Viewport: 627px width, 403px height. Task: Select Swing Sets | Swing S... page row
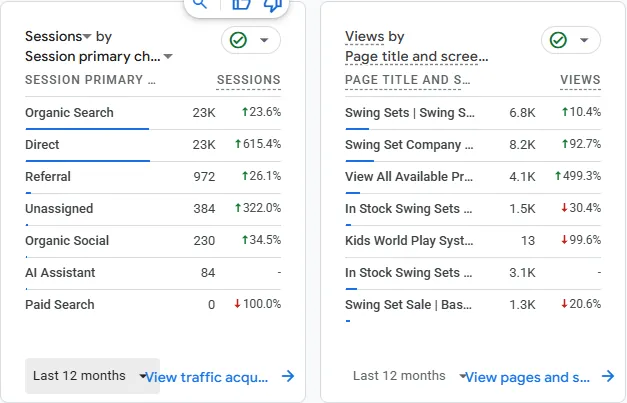click(x=473, y=113)
